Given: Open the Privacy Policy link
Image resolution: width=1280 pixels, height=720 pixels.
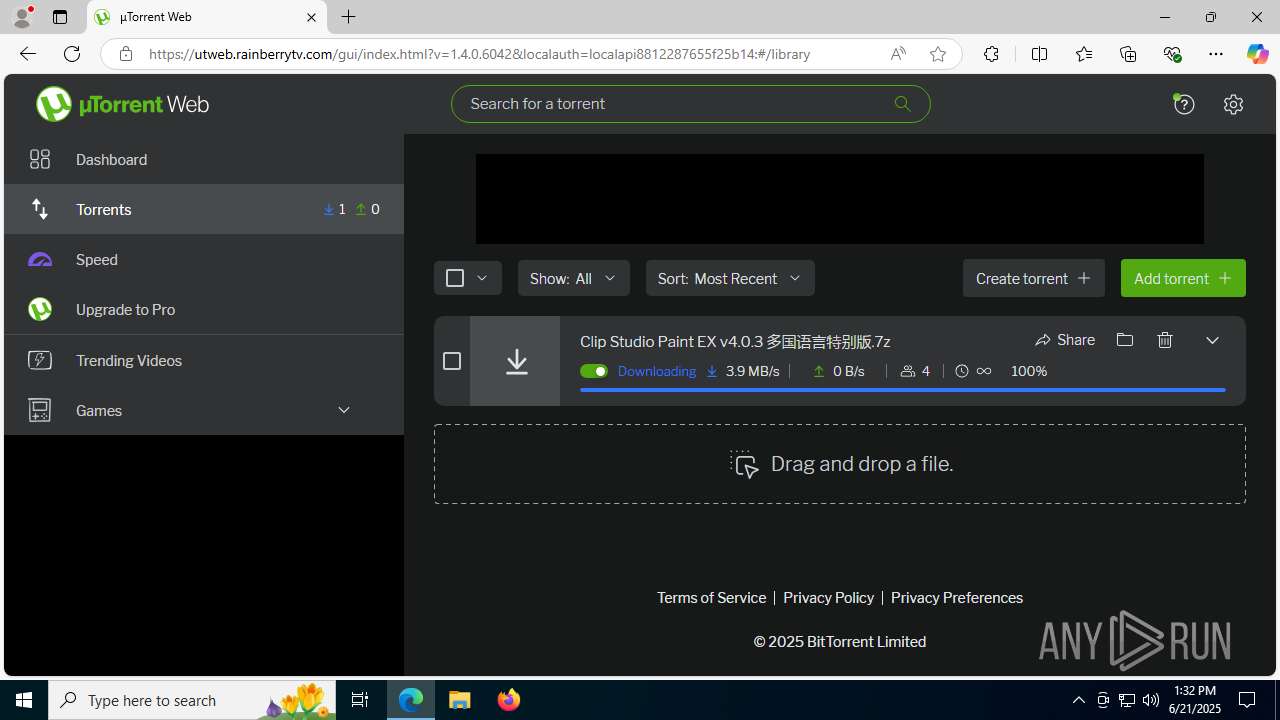Looking at the screenshot, I should click(828, 597).
